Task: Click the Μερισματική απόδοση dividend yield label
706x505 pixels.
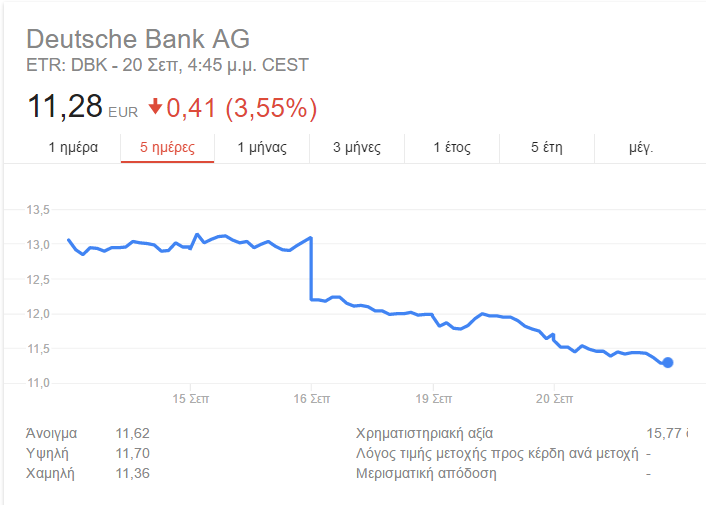Action: (x=426, y=473)
